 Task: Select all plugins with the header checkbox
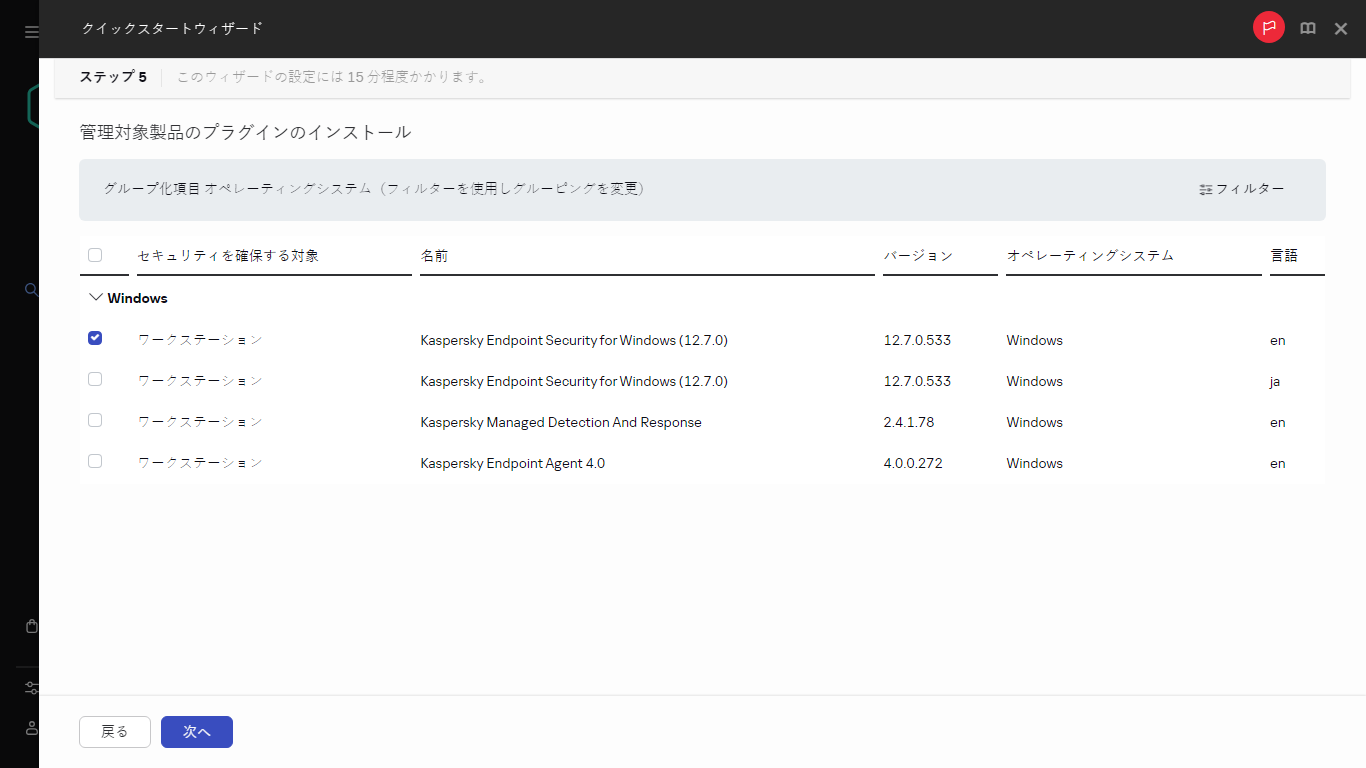(94, 255)
